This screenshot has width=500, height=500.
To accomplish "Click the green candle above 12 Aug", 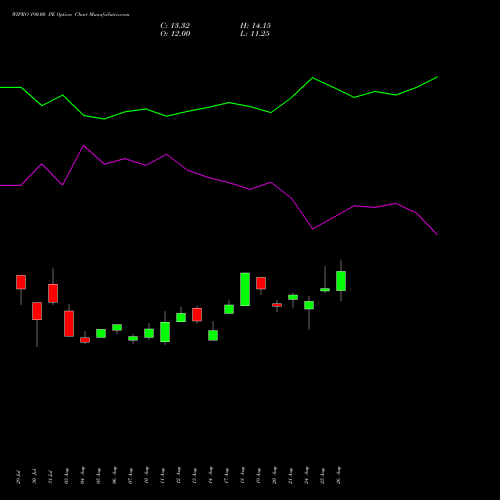I will click(181, 317).
